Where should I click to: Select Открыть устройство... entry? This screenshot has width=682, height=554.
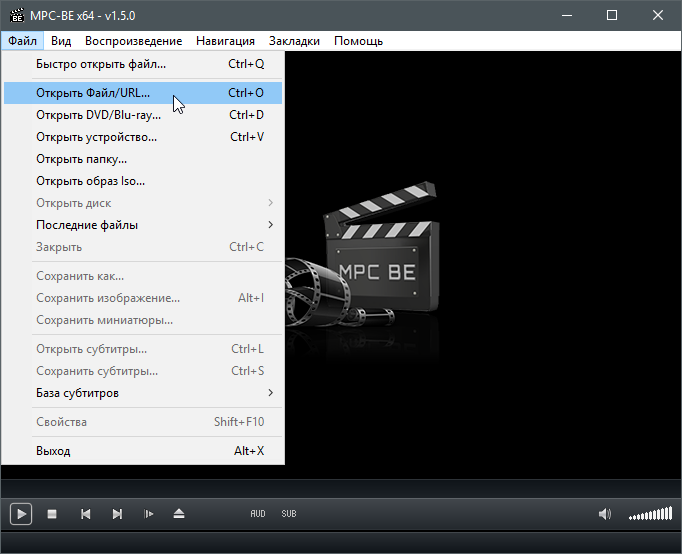pyautogui.click(x=143, y=137)
